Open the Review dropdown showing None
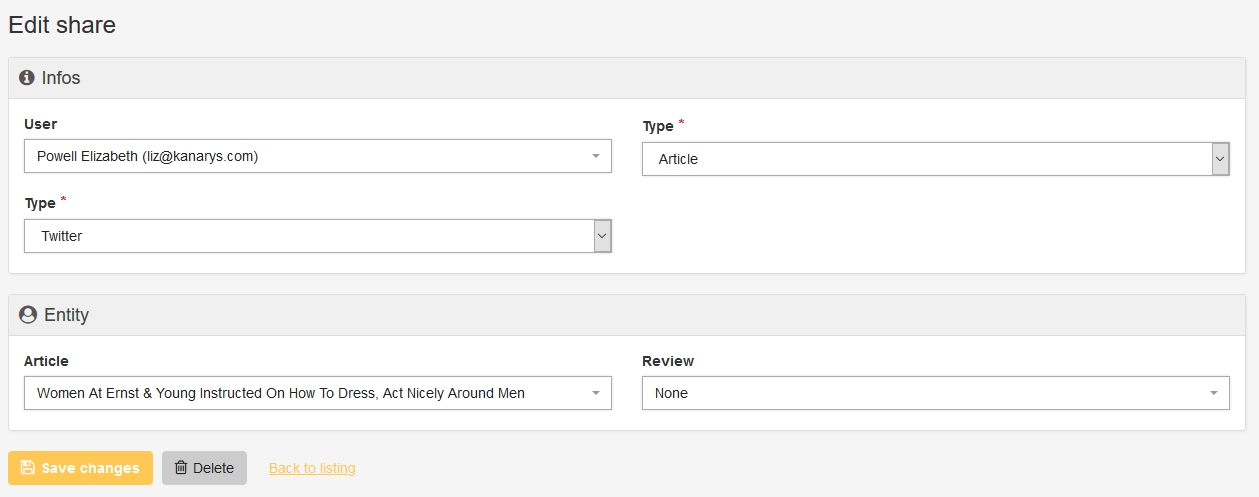 [936, 393]
